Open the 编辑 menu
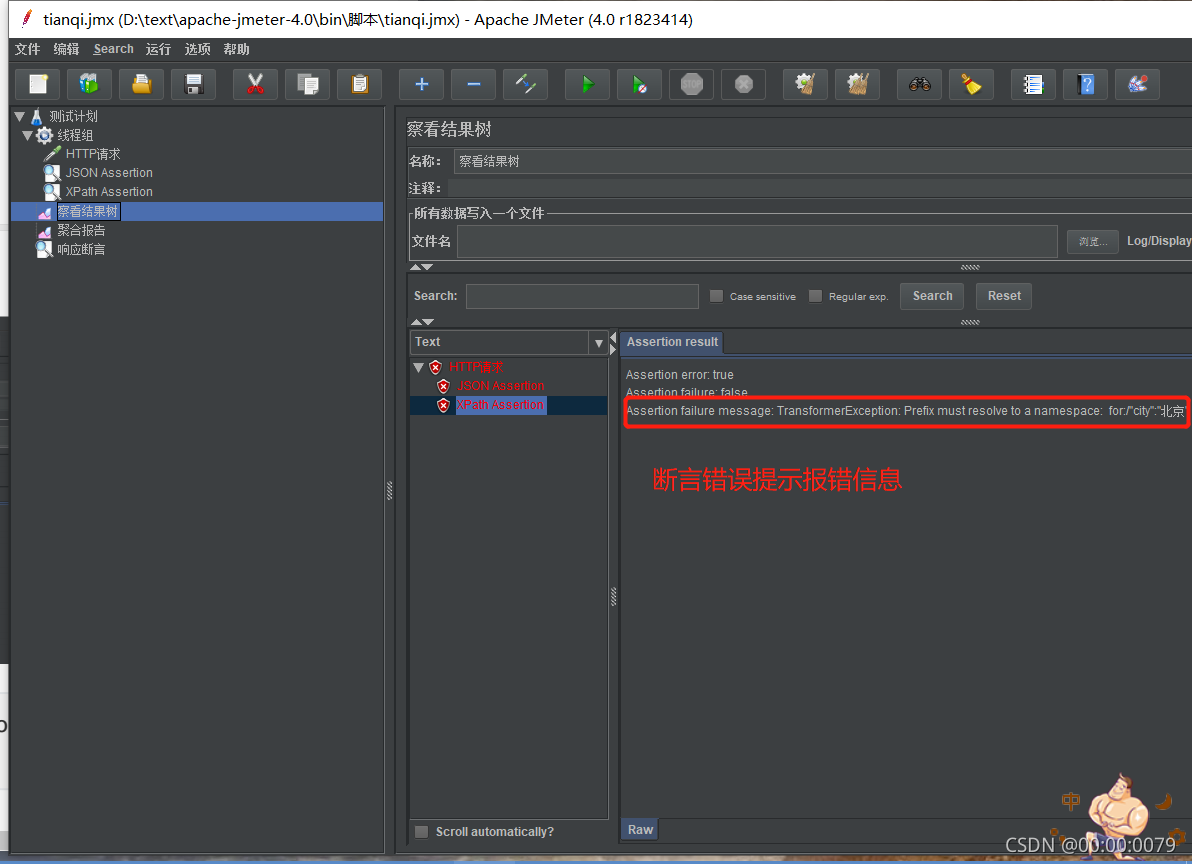1192x864 pixels. coord(66,49)
